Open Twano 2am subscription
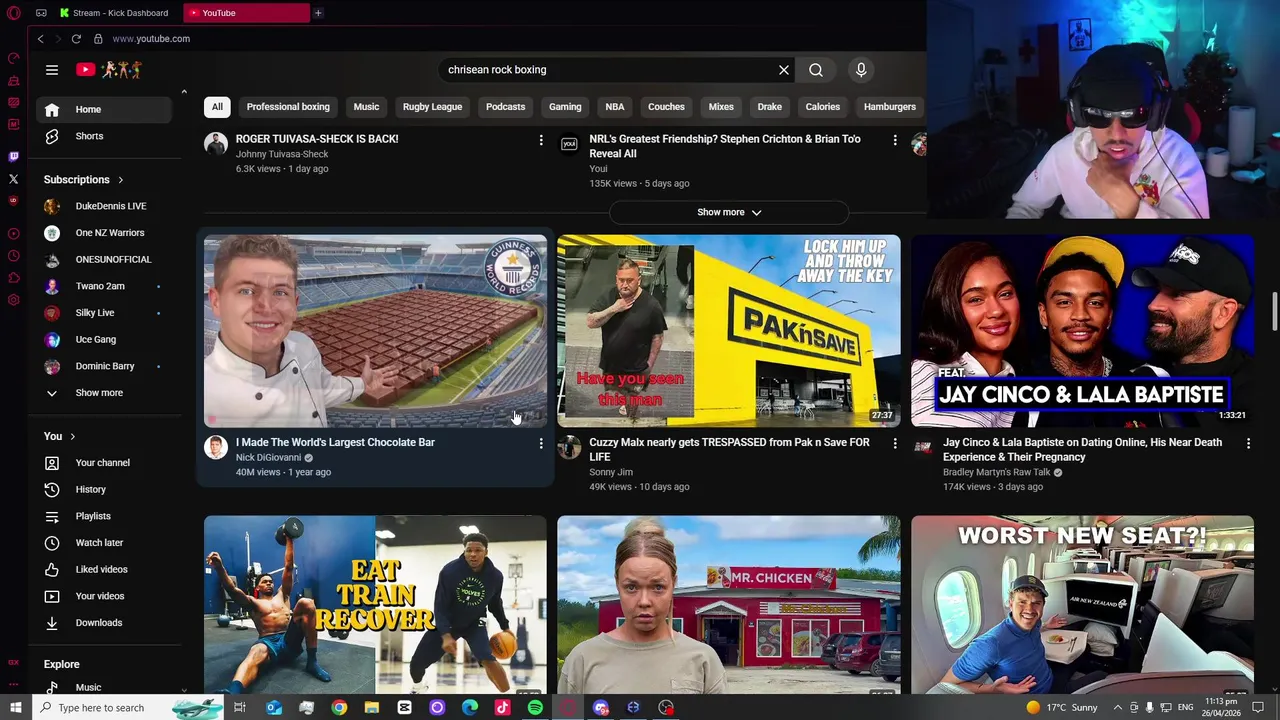Image resolution: width=1280 pixels, height=720 pixels. [x=104, y=286]
